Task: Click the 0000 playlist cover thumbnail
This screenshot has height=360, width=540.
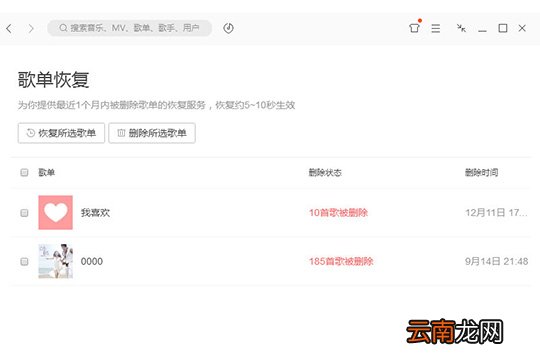Action: (x=55, y=261)
